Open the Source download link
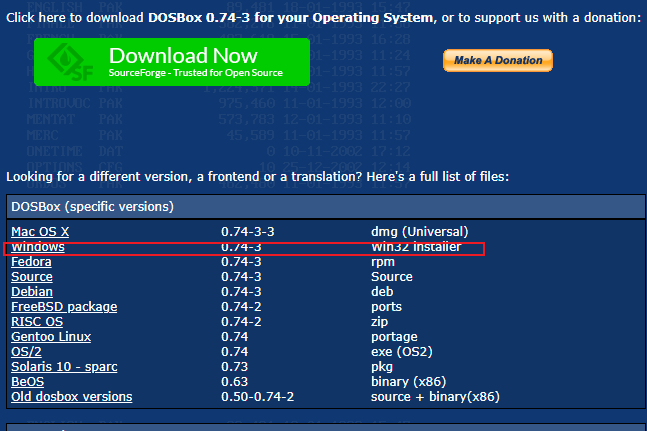Image resolution: width=647 pixels, height=431 pixels. pyautogui.click(x=32, y=276)
